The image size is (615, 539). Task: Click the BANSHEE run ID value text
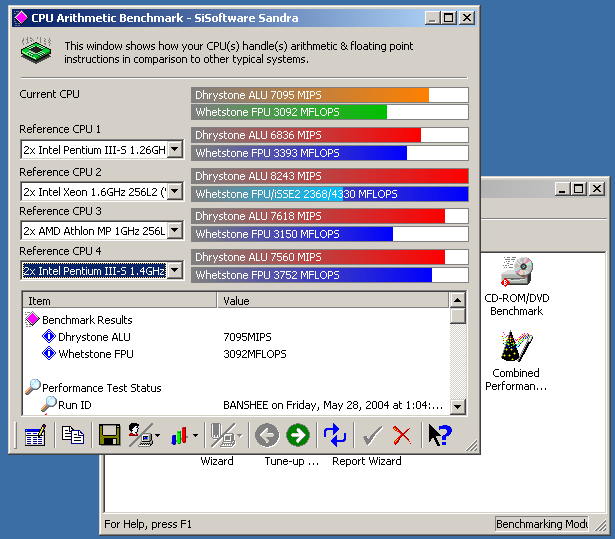click(x=333, y=405)
